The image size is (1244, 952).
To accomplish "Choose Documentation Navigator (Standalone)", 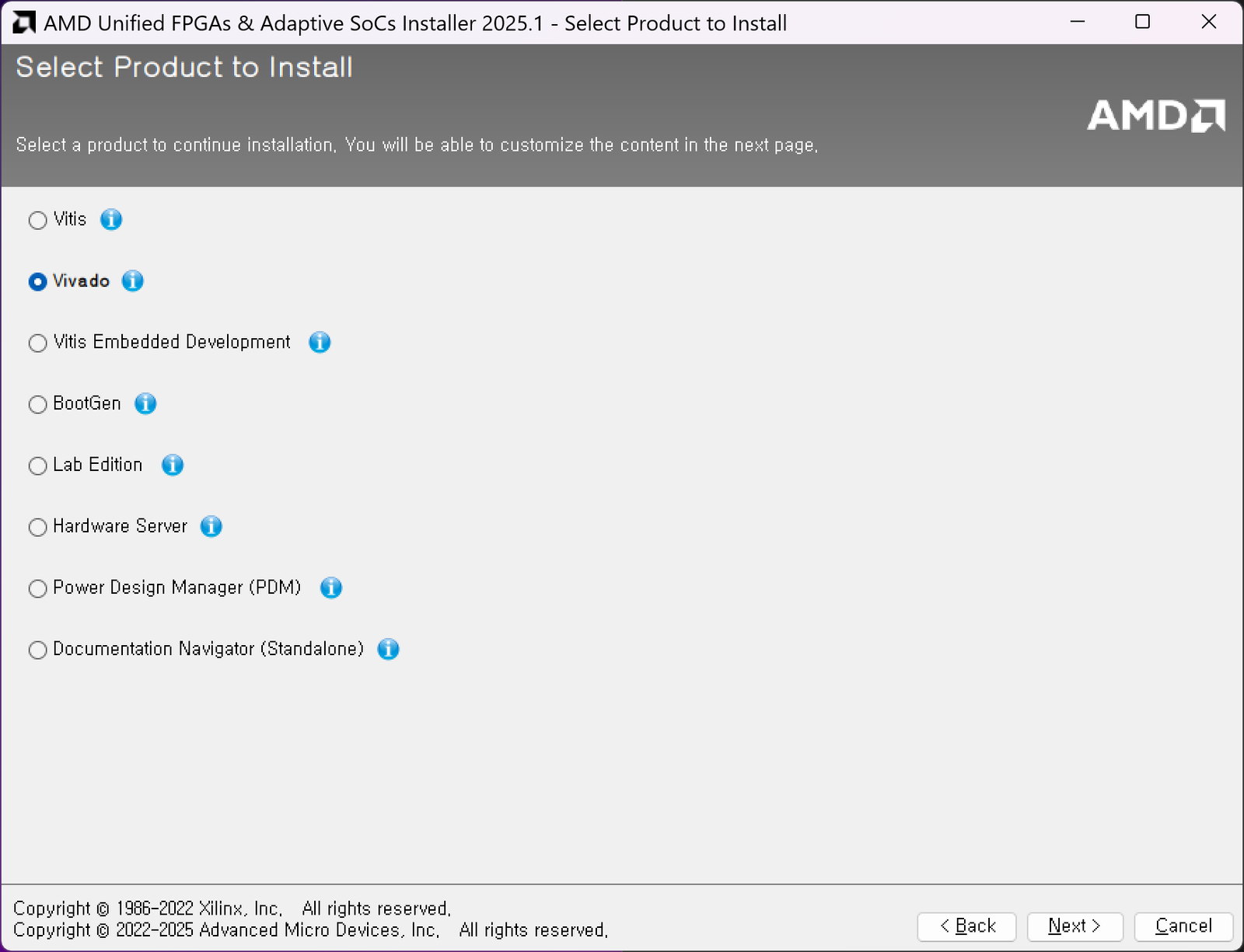I will pos(37,650).
